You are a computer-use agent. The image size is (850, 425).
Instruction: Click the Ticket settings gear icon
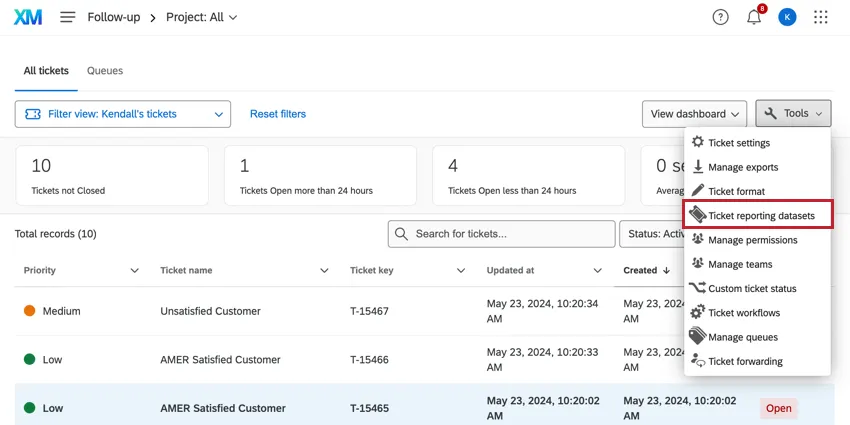point(698,143)
